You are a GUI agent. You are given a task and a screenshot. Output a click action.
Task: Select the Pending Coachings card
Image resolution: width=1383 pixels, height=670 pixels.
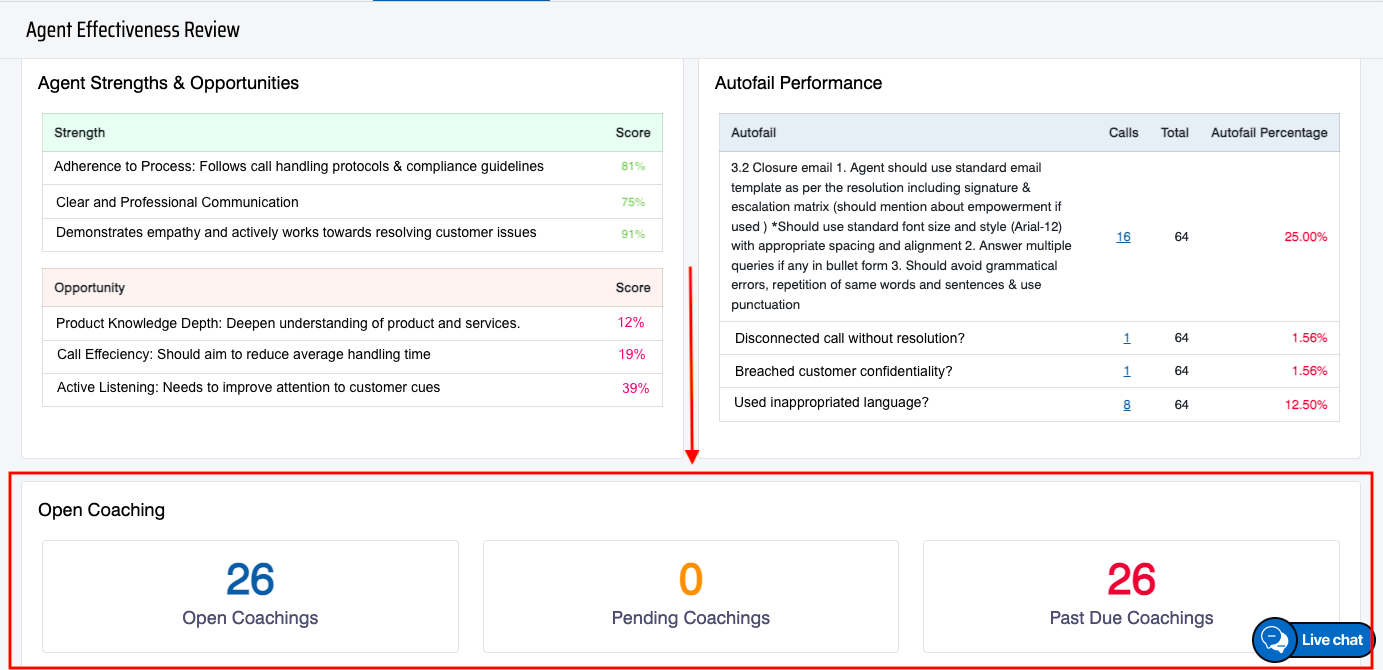pyautogui.click(x=691, y=596)
